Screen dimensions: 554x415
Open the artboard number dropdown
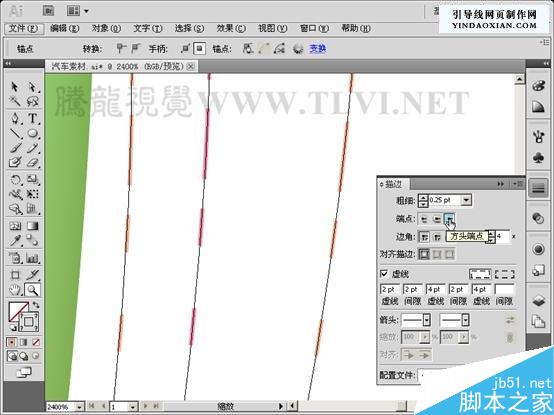click(132, 407)
